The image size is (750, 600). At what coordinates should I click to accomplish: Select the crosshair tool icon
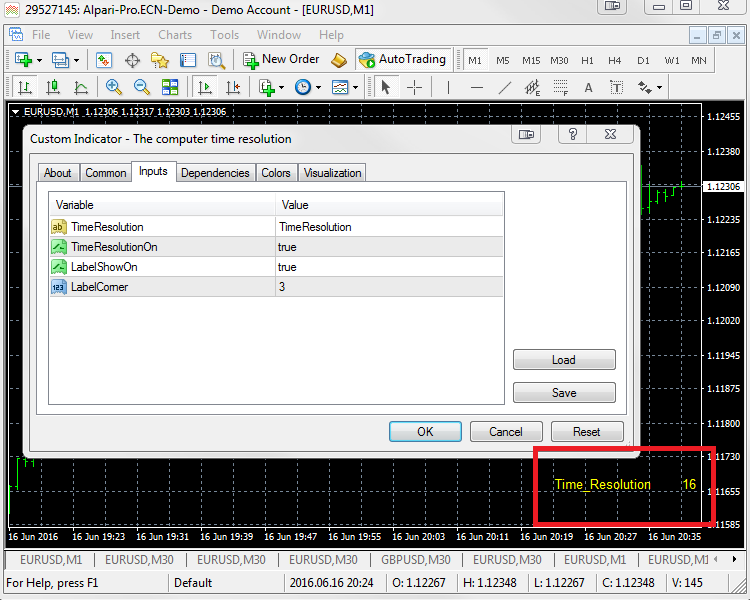(x=414, y=88)
